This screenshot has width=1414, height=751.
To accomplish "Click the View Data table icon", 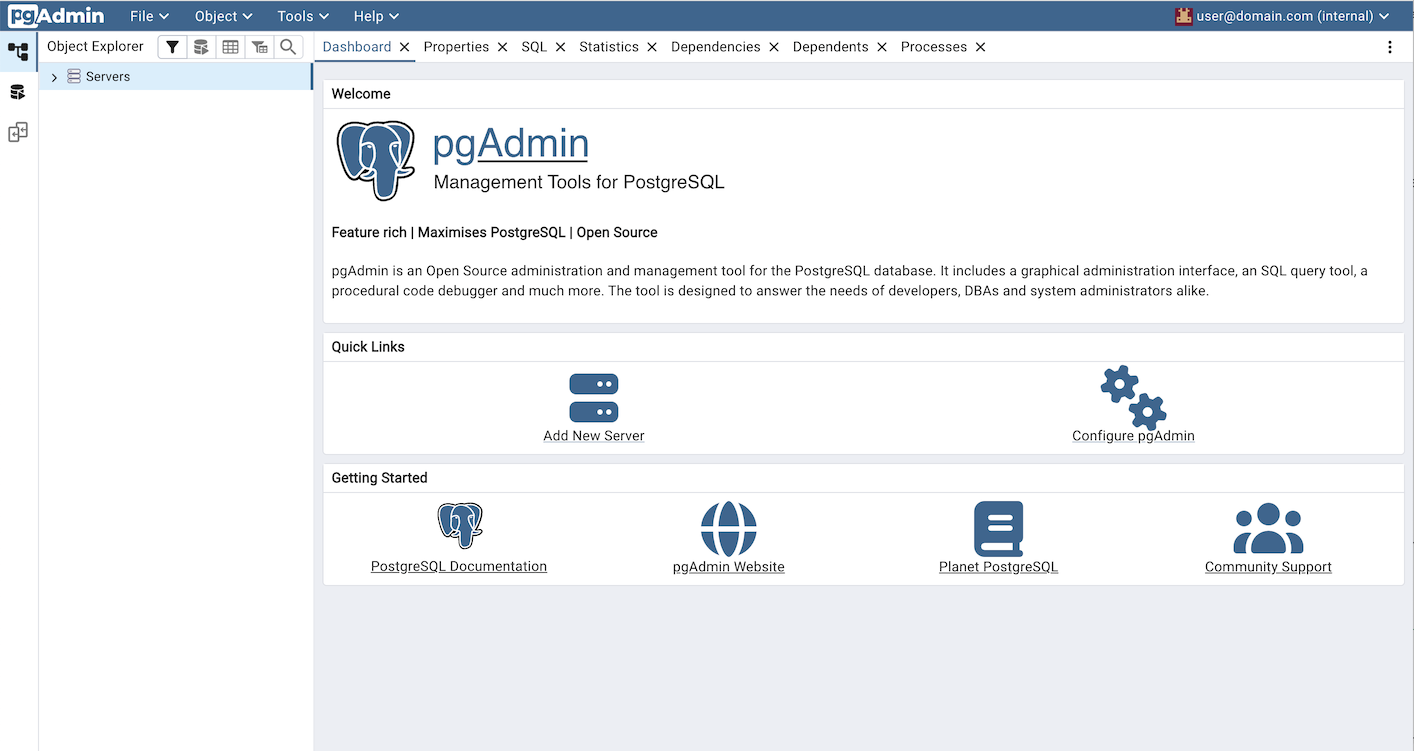I will pyautogui.click(x=230, y=47).
